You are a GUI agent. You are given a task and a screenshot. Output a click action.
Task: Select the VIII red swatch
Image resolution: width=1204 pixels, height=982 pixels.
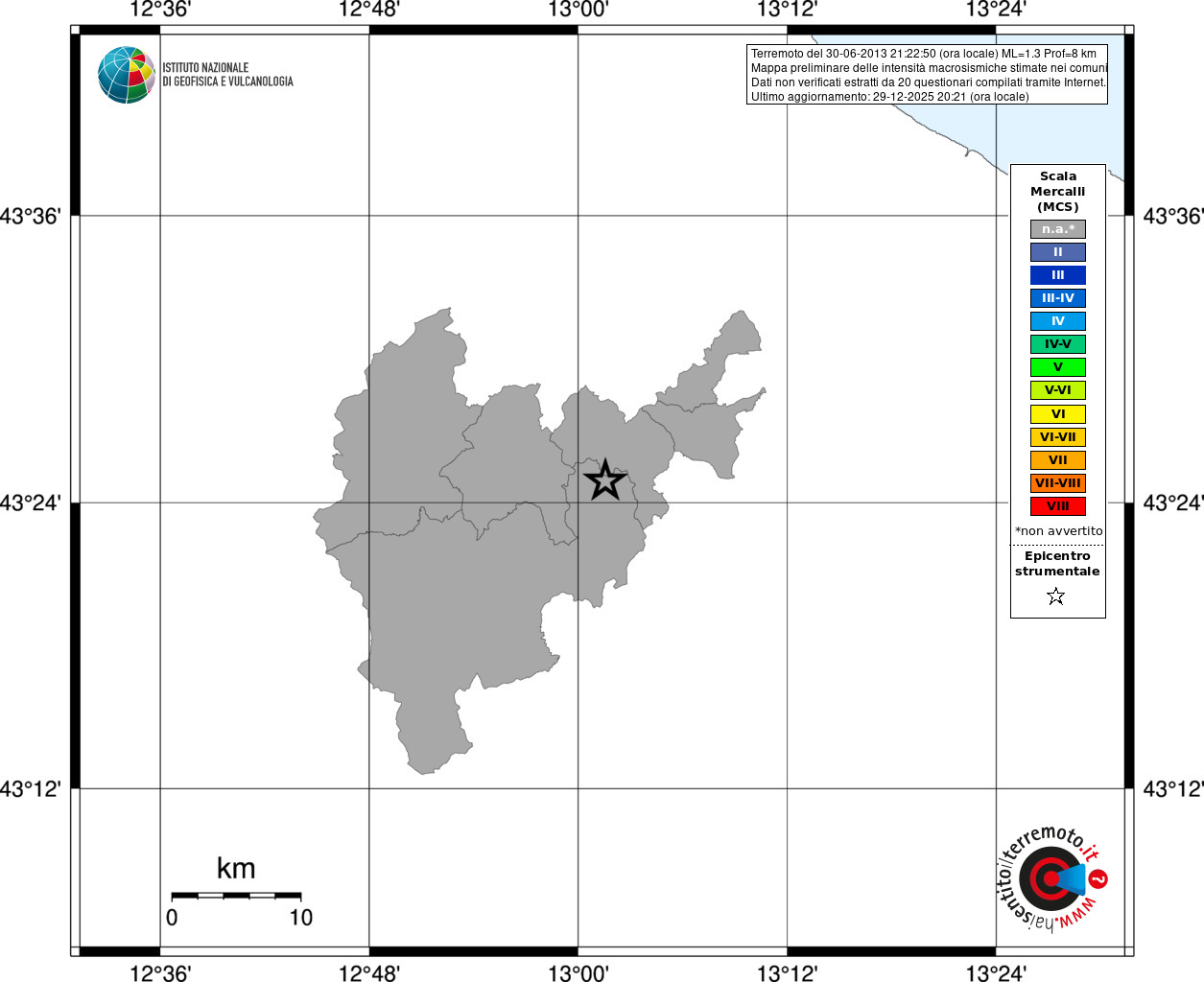click(1058, 506)
